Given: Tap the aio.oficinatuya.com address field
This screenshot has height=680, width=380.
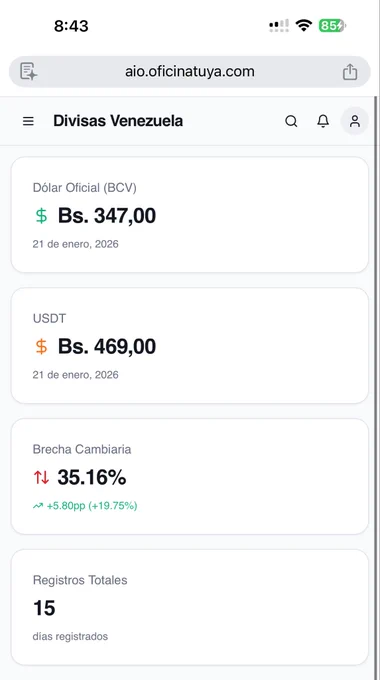Looking at the screenshot, I should pos(190,72).
